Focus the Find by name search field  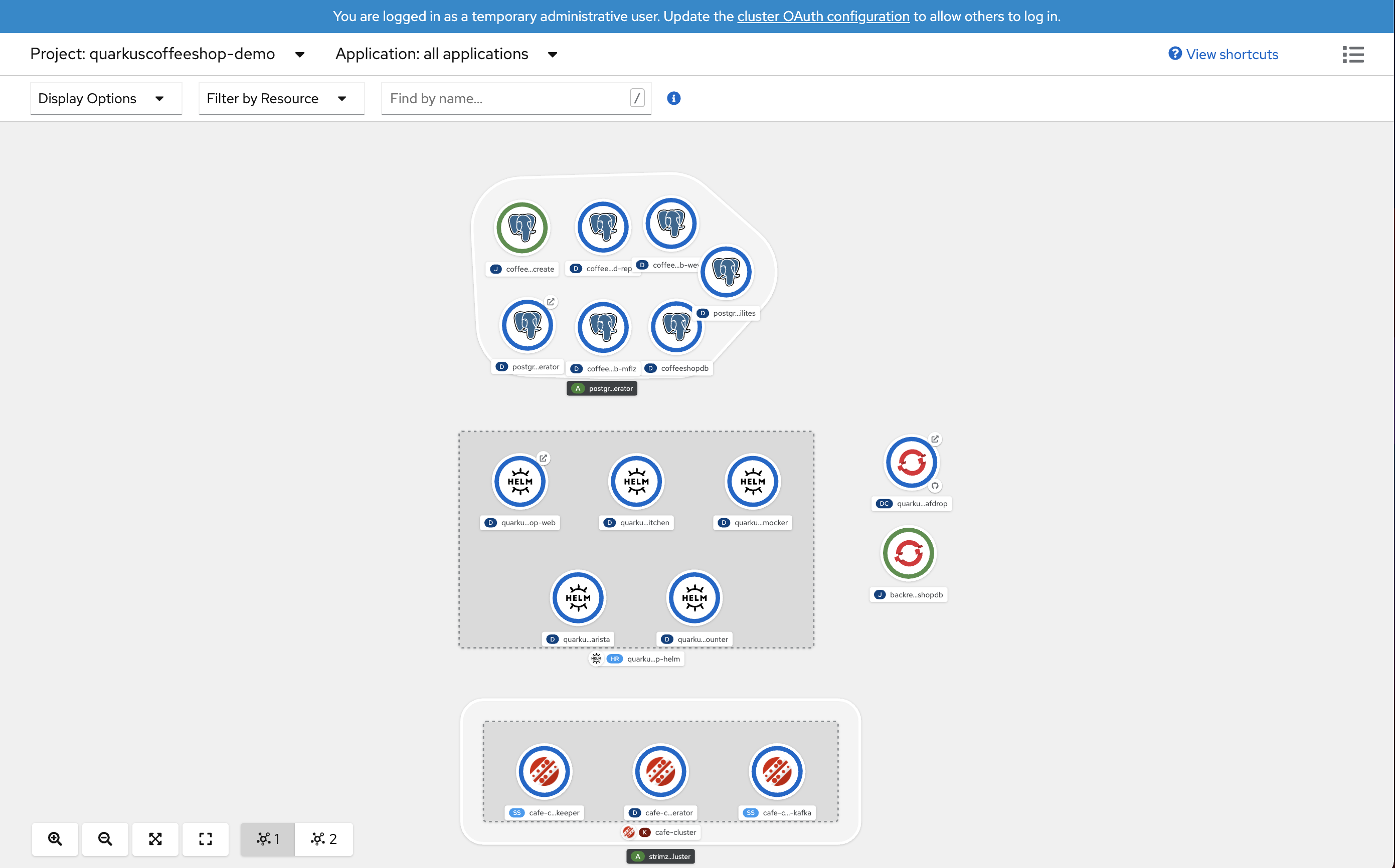pos(505,98)
